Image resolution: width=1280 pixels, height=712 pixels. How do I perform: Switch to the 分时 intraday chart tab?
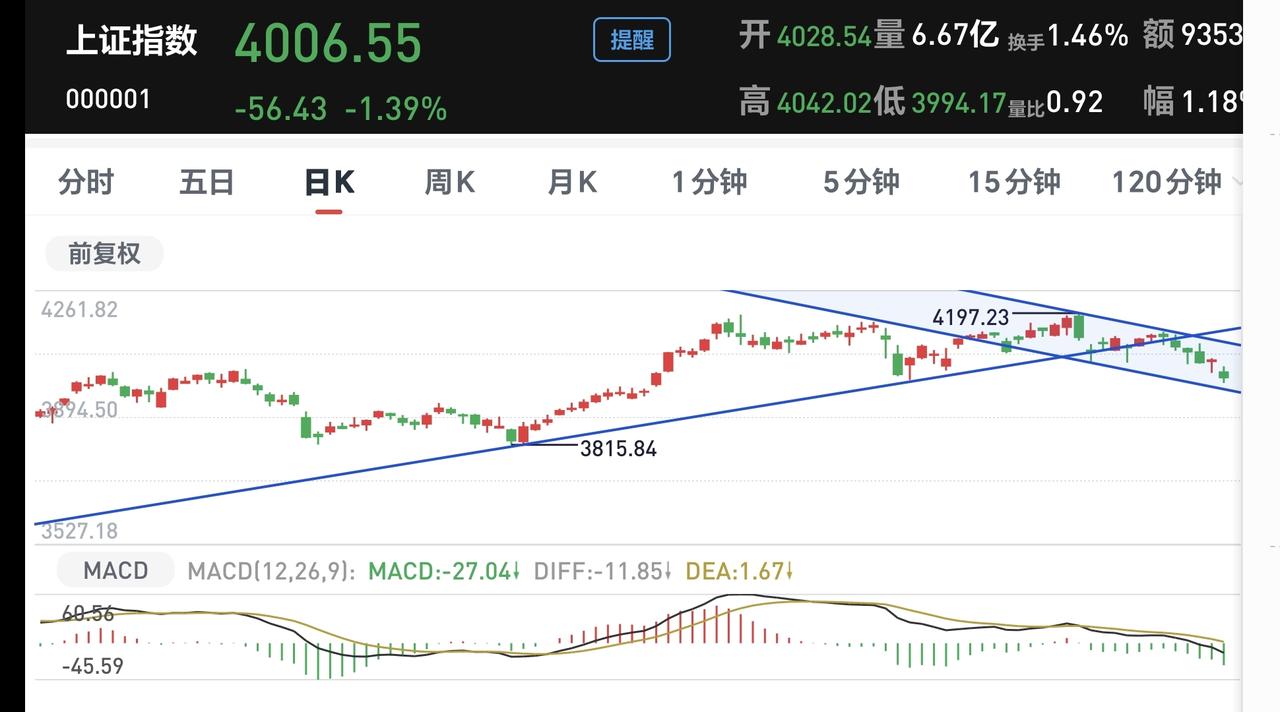pos(85,182)
